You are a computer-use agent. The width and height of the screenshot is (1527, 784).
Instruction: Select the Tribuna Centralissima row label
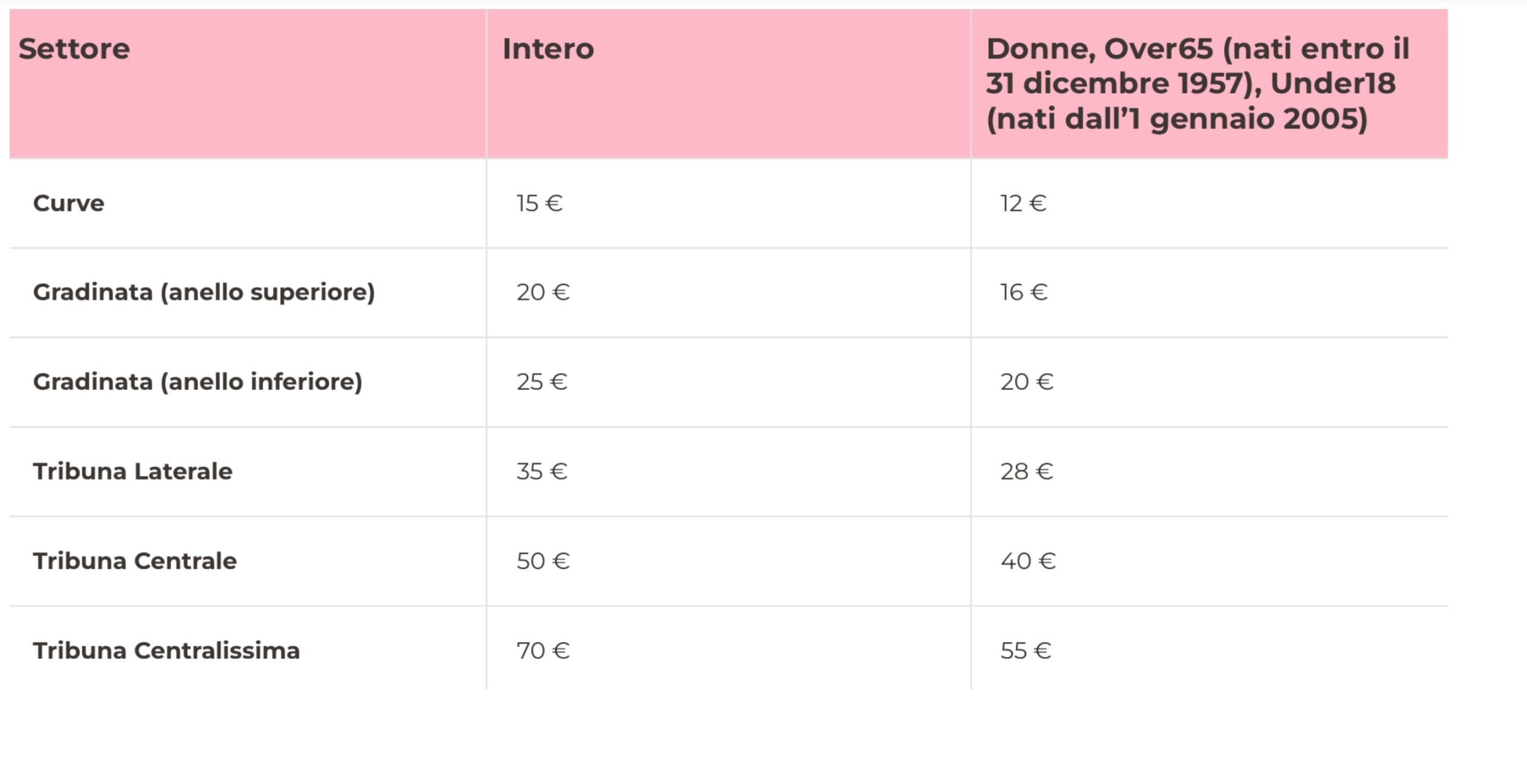point(166,650)
